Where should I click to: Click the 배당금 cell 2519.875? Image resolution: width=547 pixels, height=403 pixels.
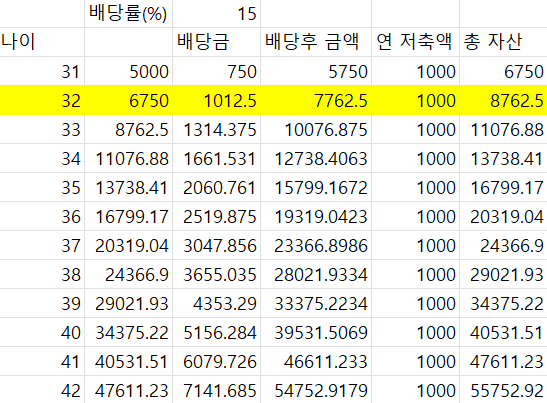point(216,216)
